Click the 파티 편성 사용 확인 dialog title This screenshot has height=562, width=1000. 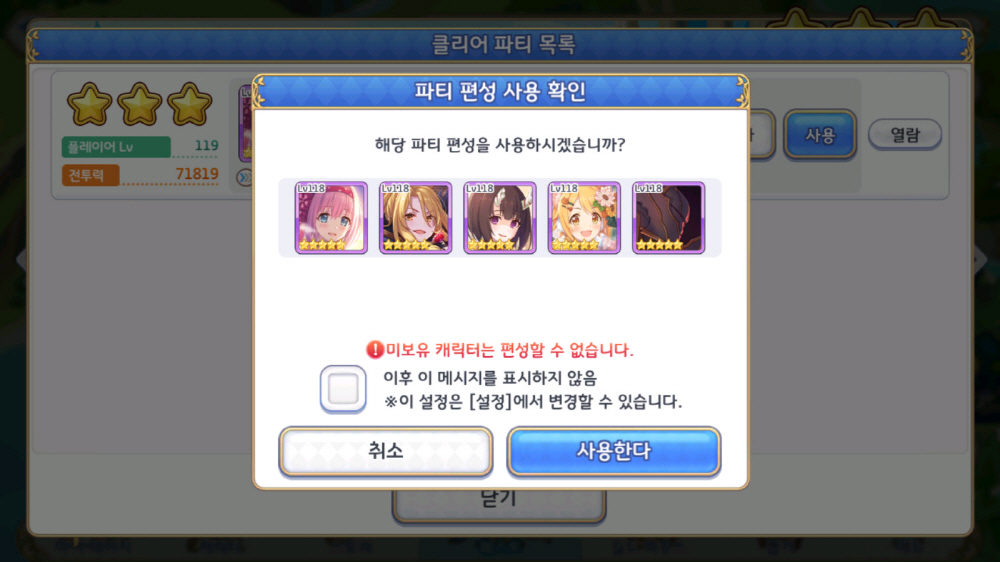pos(500,91)
